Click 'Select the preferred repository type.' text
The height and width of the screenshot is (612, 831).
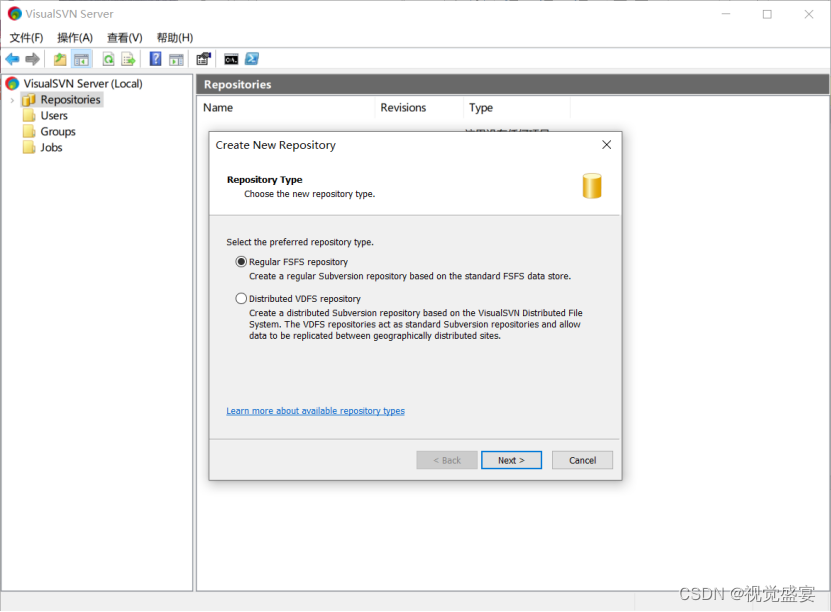(300, 242)
